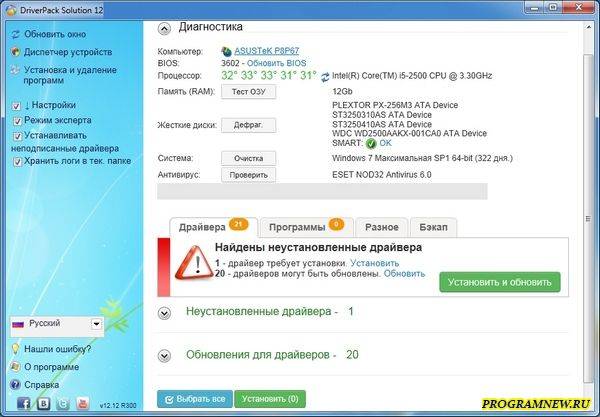Switch to the Программы tab
600x417 pixels.
(306, 227)
